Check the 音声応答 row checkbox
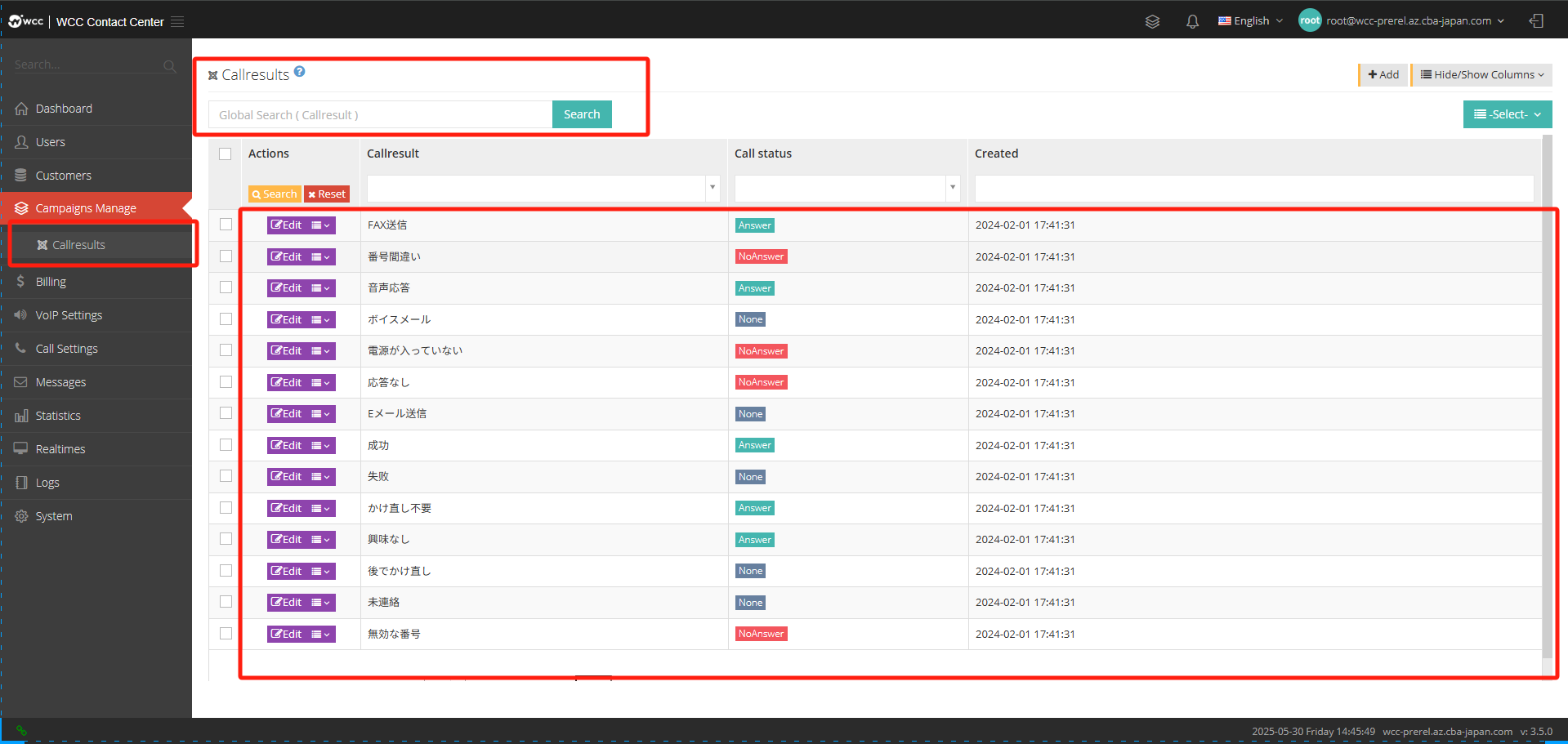This screenshot has height=744, width=1568. [226, 287]
